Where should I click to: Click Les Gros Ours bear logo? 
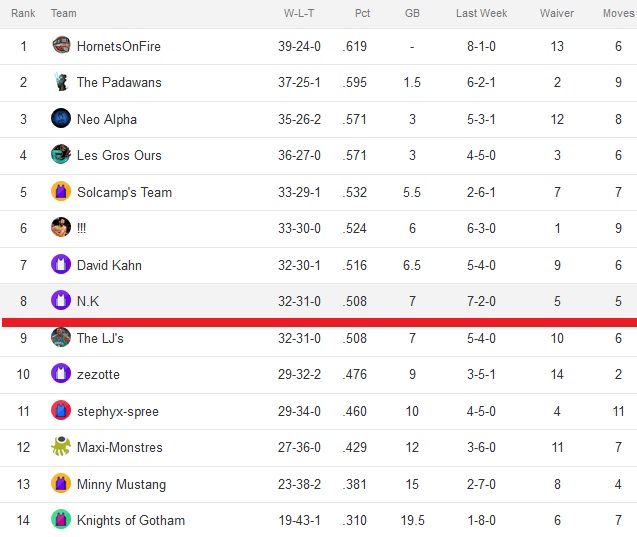point(61,154)
